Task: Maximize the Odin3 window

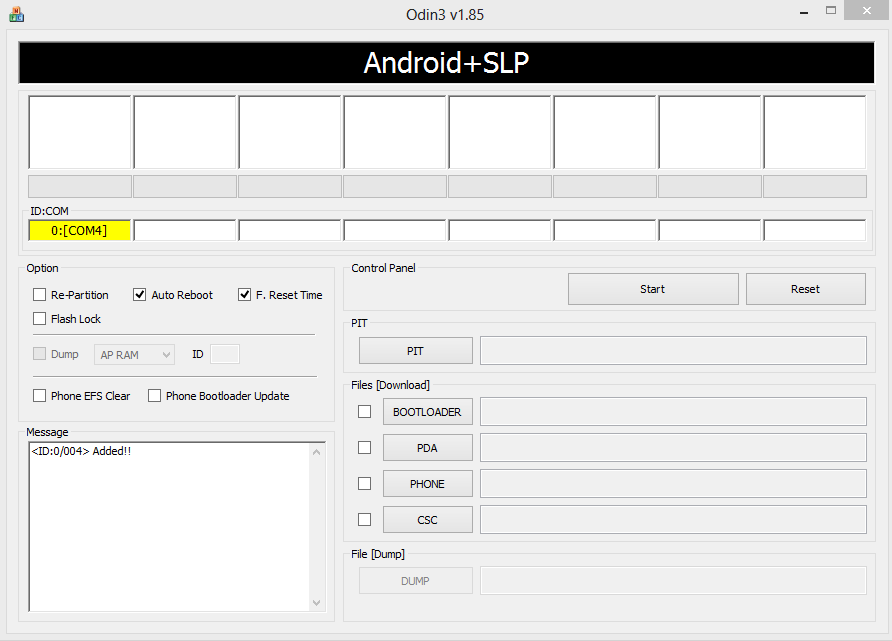Action: [831, 11]
